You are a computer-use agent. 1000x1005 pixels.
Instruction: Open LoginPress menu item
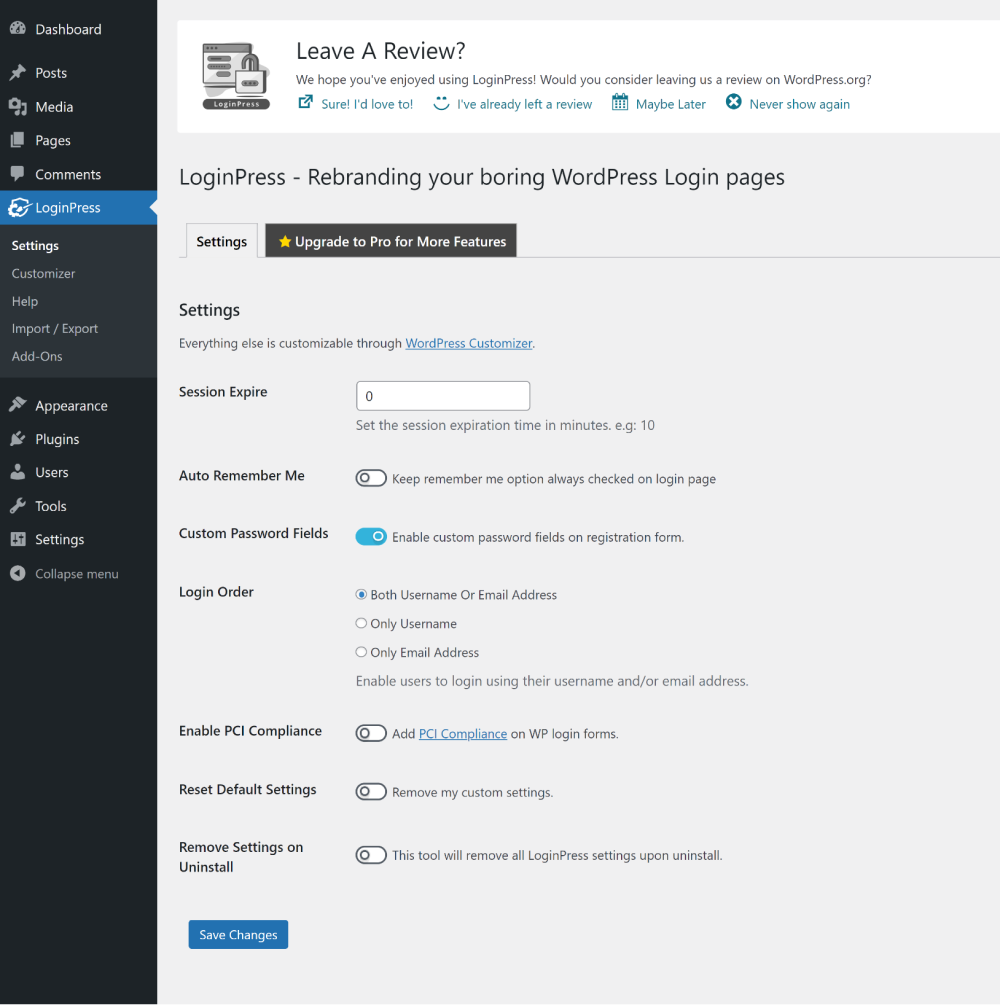pos(78,208)
